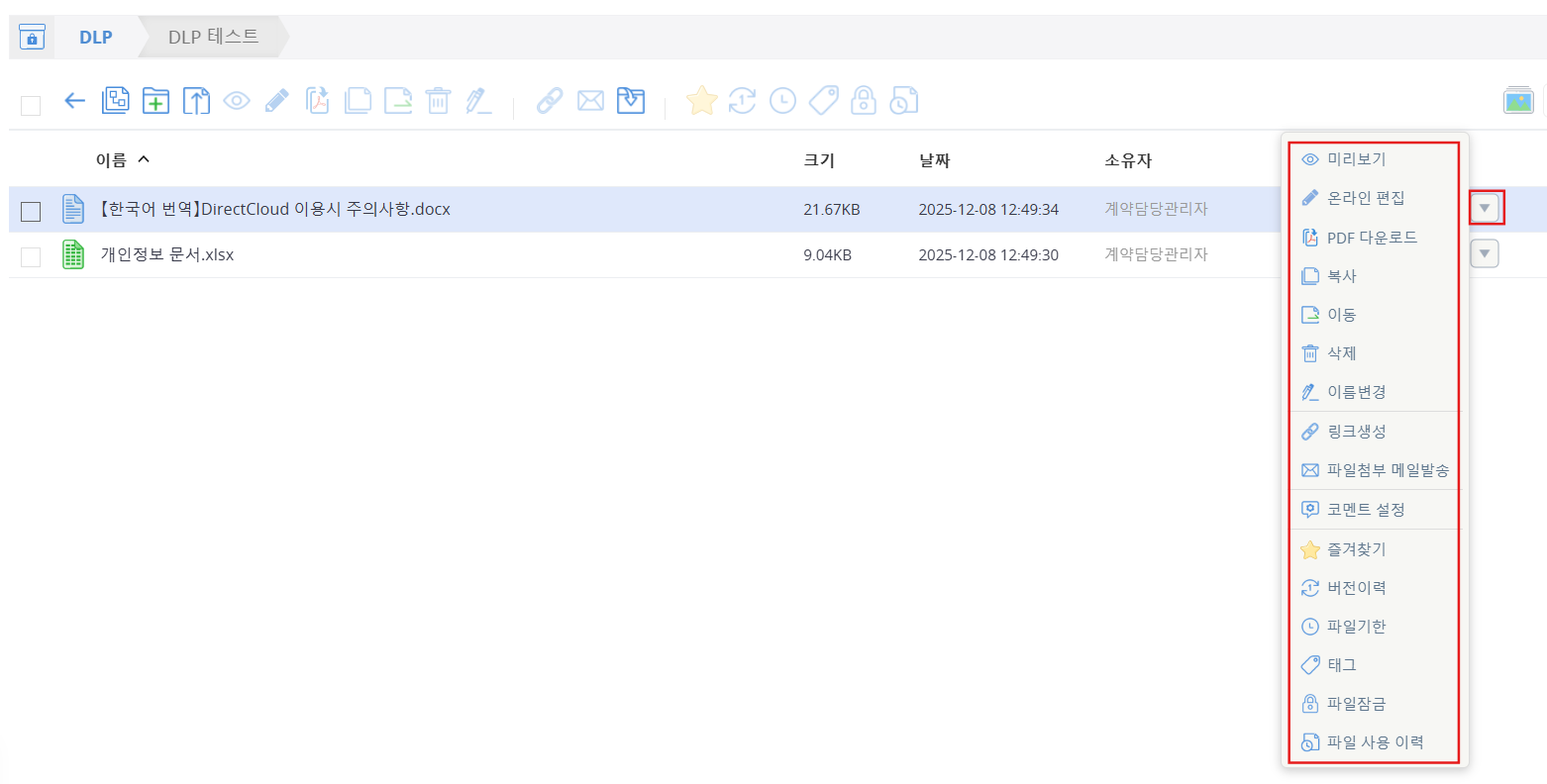Click the tag icon in toolbar
The image size is (1547, 784).
(823, 100)
